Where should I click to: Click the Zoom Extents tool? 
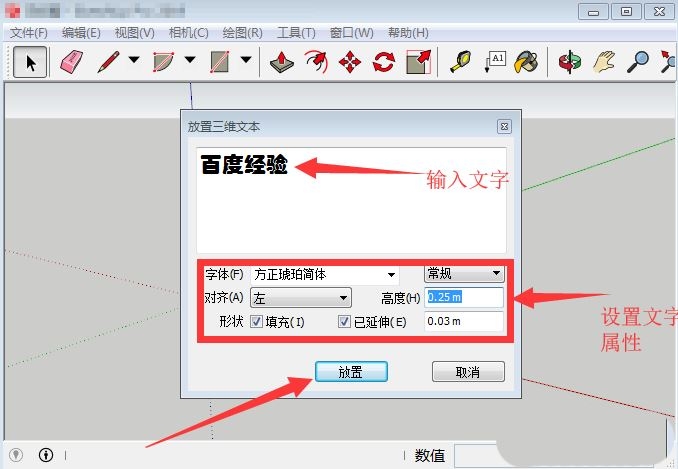point(668,62)
